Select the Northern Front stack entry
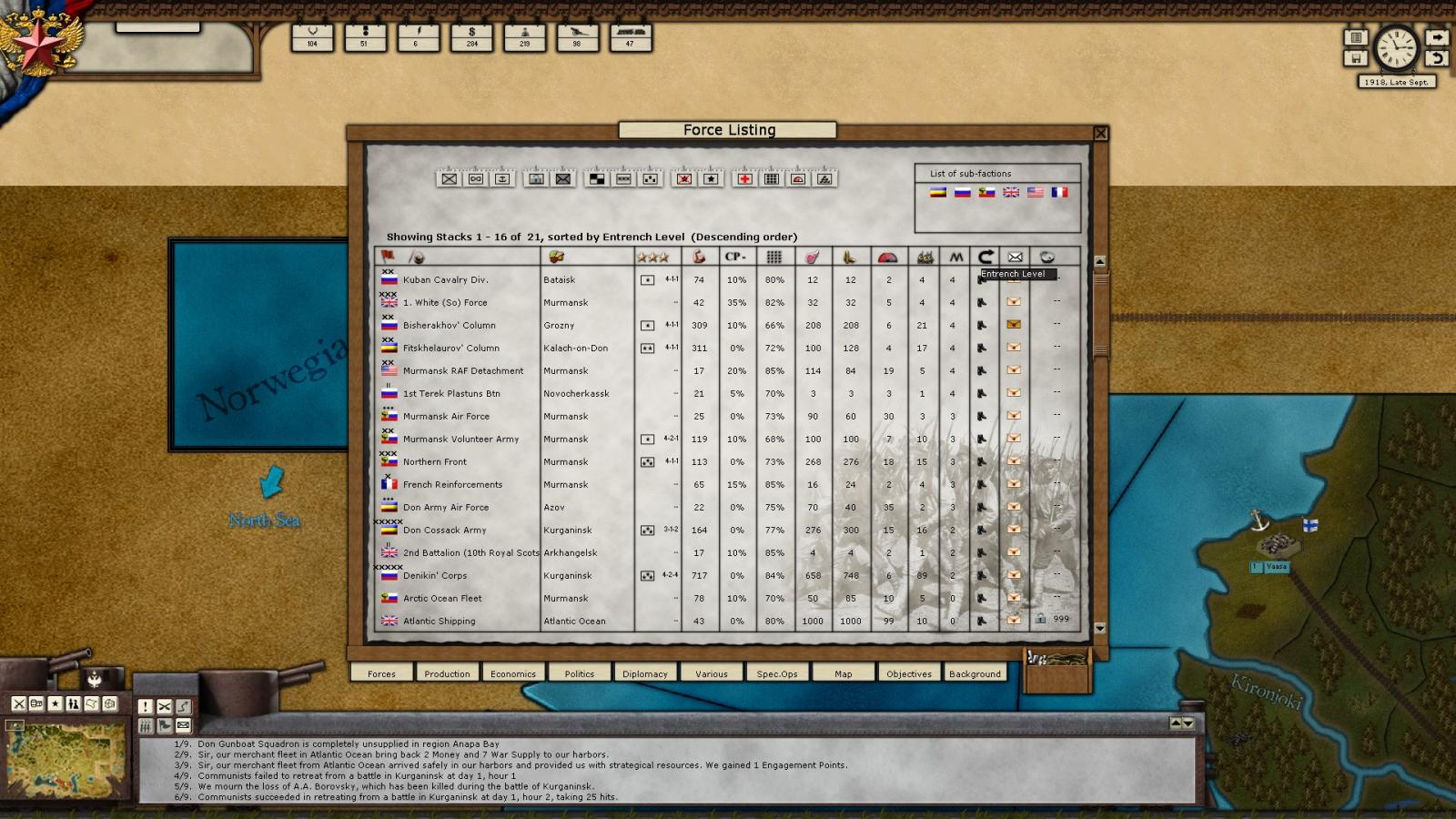Image resolution: width=1456 pixels, height=819 pixels. click(x=435, y=462)
